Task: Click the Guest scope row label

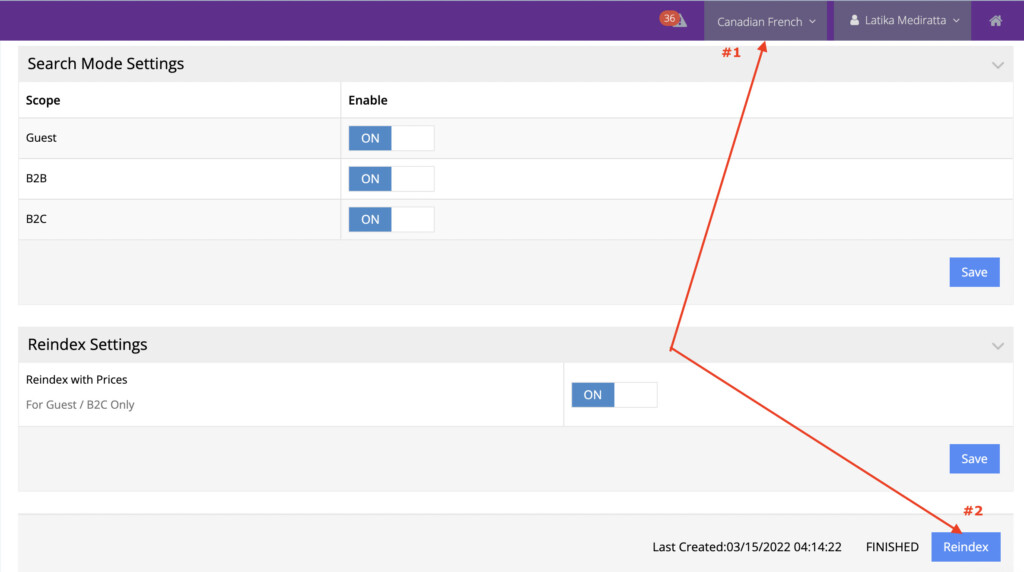Action: [x=41, y=138]
